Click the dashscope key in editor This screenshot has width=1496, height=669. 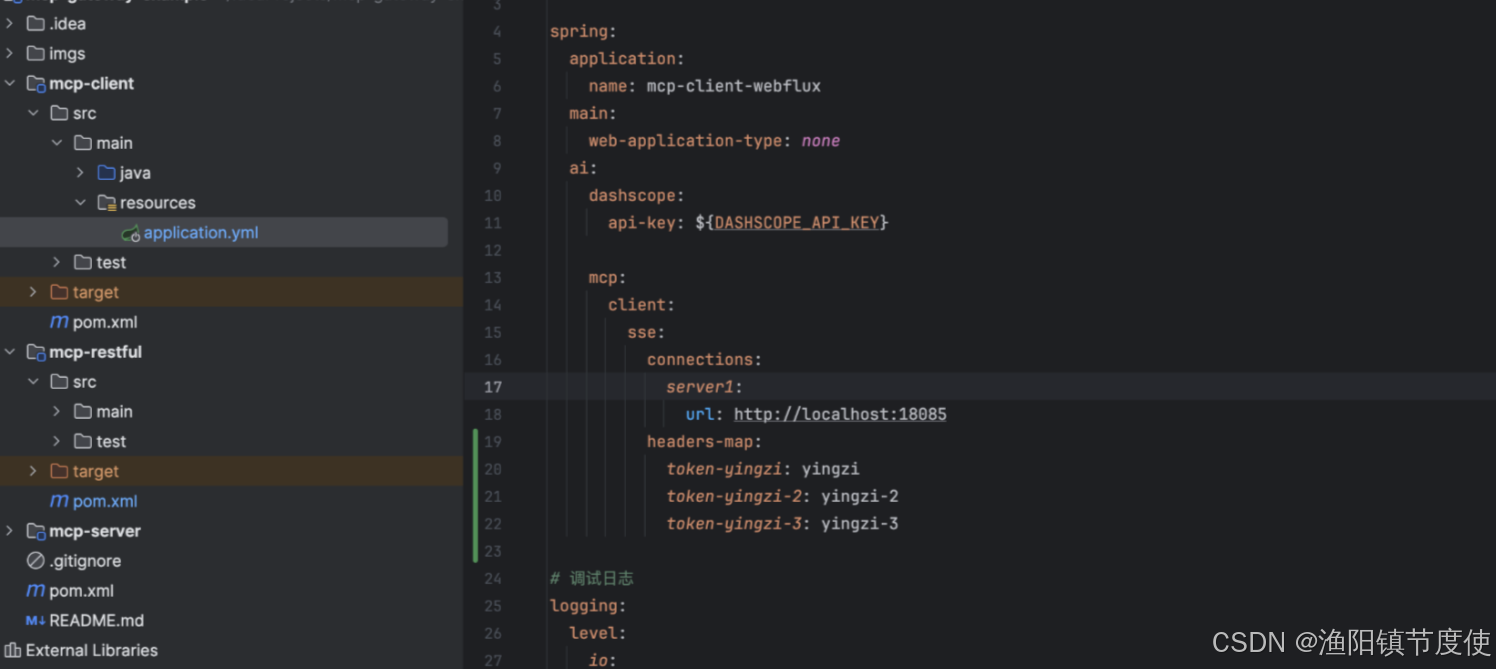tap(632, 195)
